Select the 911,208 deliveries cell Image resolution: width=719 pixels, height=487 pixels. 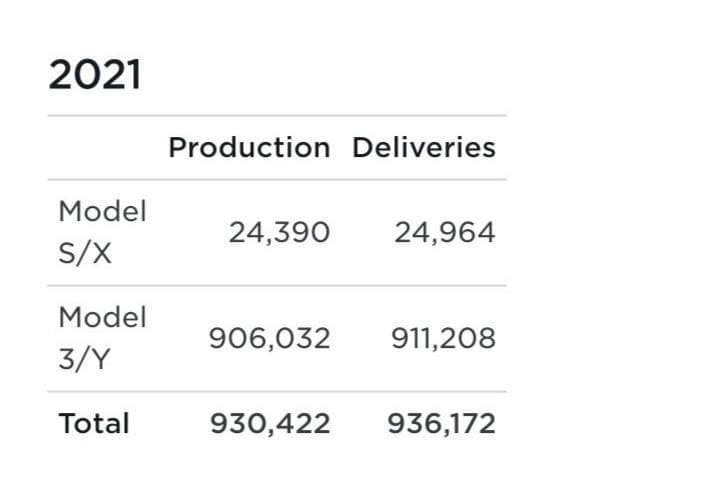(443, 339)
